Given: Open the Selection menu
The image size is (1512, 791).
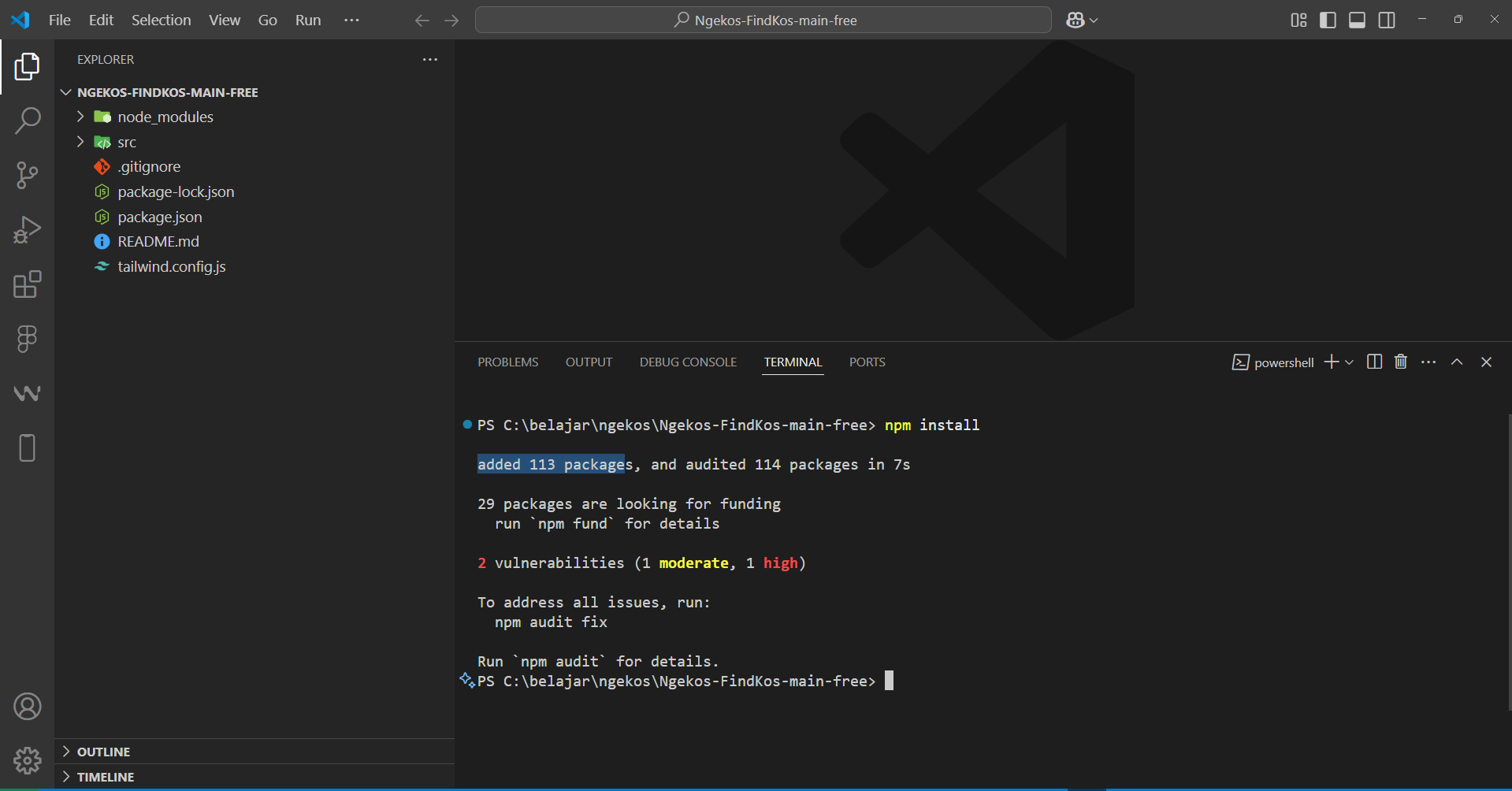Looking at the screenshot, I should coord(161,20).
